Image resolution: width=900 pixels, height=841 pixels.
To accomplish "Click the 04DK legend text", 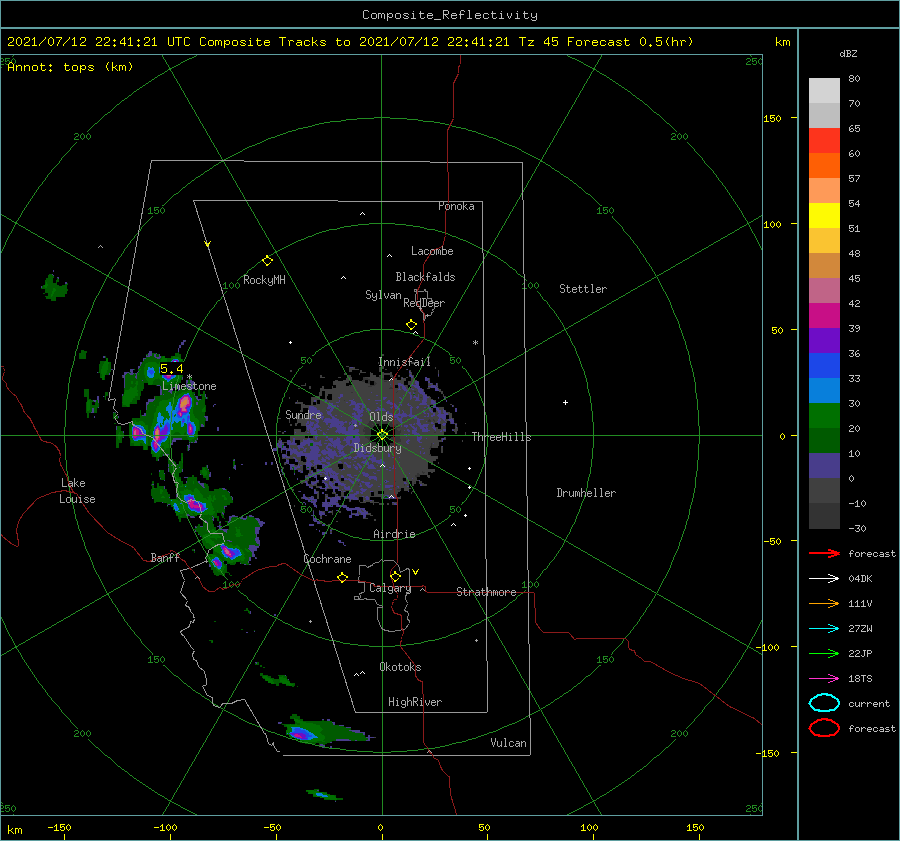I will [x=860, y=579].
